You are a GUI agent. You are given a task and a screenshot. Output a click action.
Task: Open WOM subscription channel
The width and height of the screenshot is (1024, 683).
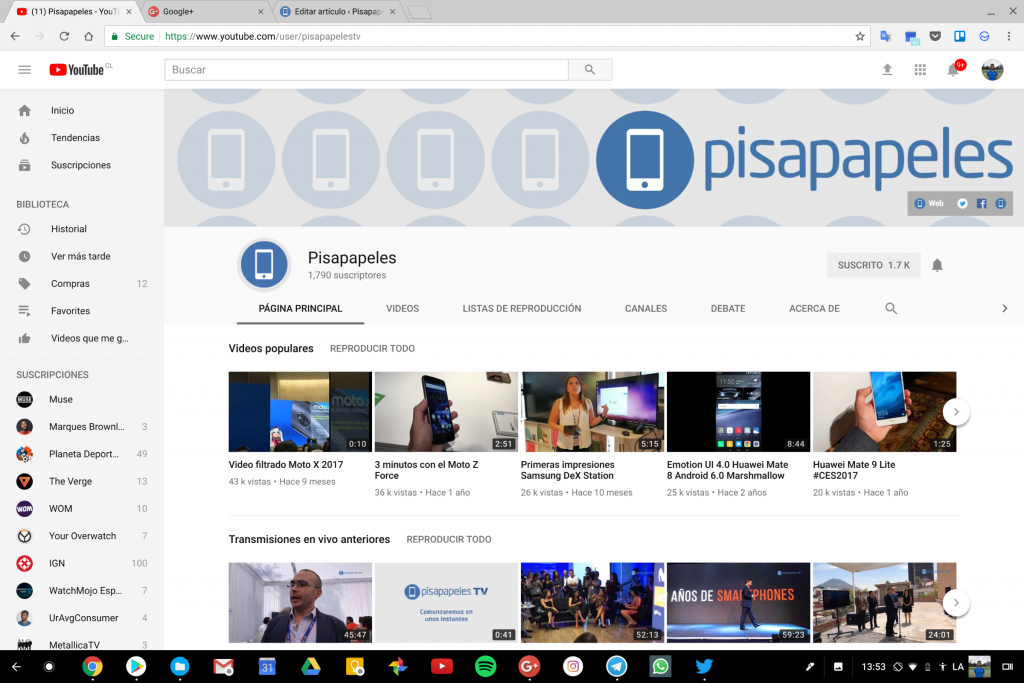pyautogui.click(x=82, y=509)
